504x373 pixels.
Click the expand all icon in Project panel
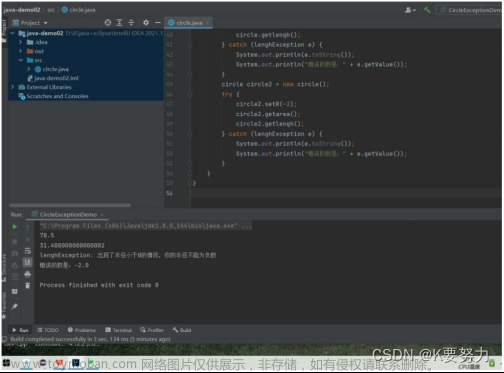click(x=119, y=23)
